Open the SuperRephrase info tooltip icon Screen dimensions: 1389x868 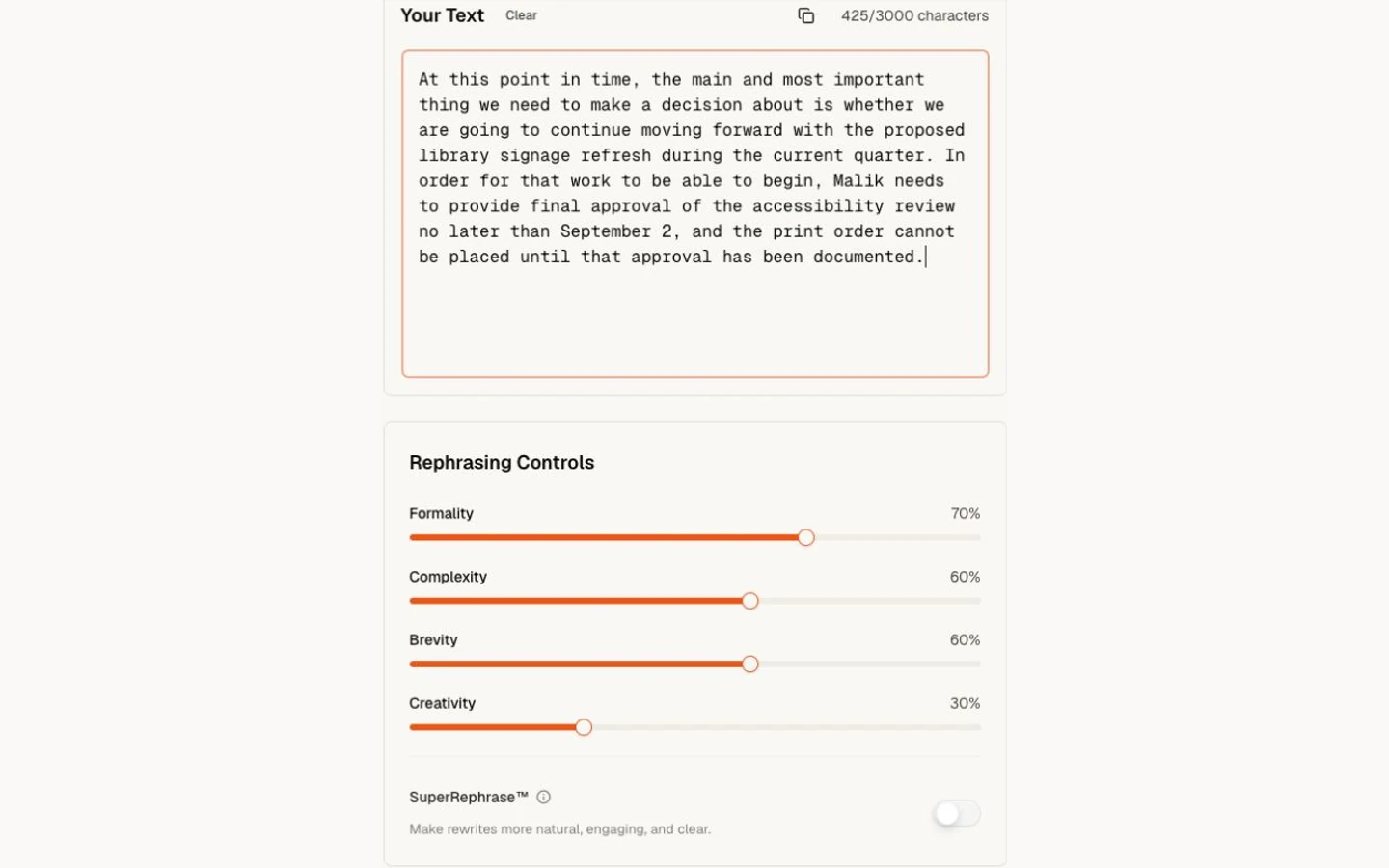[544, 797]
